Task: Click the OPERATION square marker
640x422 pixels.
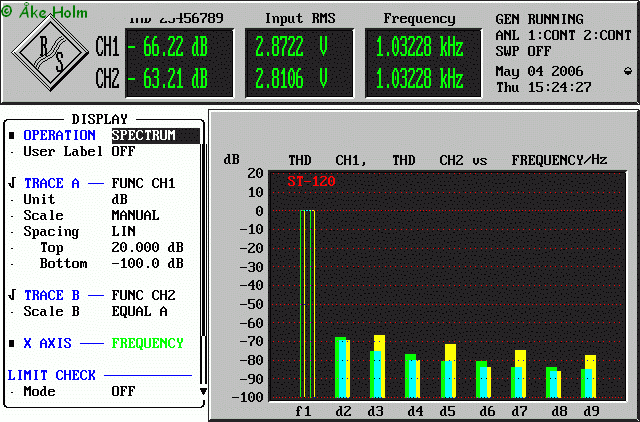Action: 12,135
